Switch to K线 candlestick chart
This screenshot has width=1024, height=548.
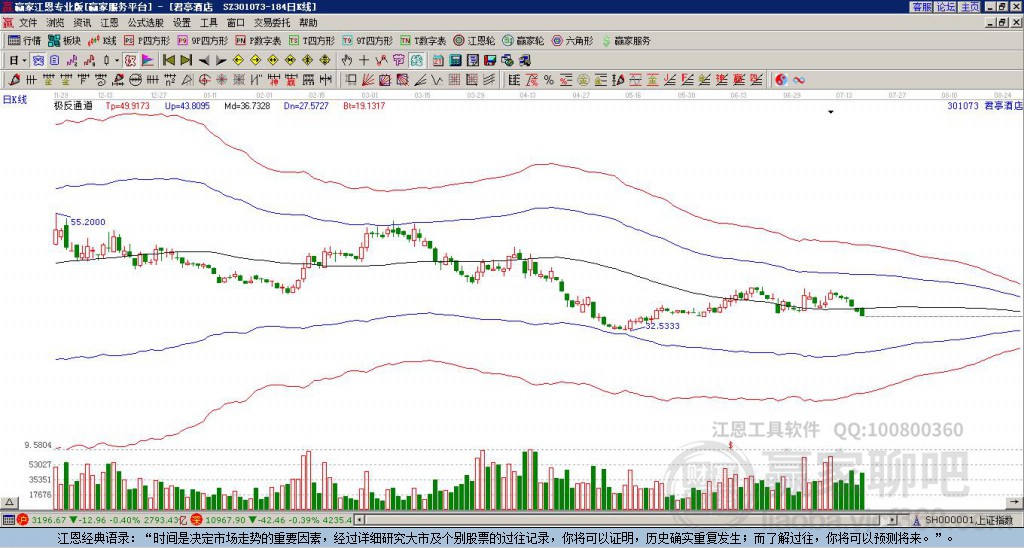tap(103, 40)
